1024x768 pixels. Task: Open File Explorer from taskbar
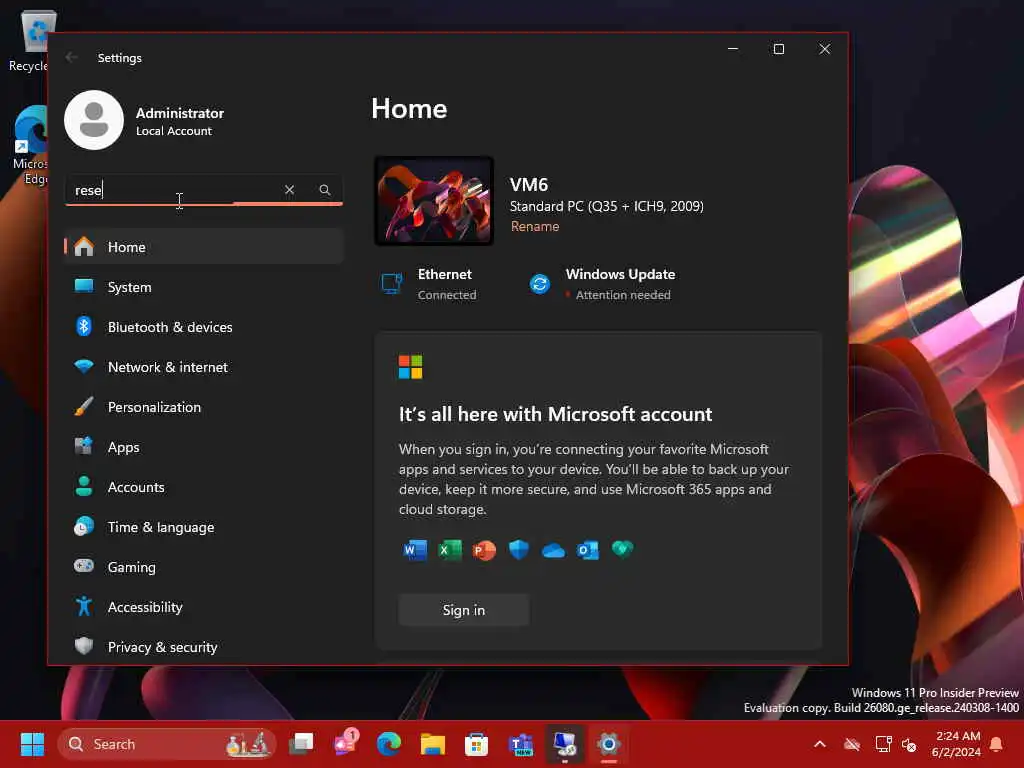click(432, 744)
